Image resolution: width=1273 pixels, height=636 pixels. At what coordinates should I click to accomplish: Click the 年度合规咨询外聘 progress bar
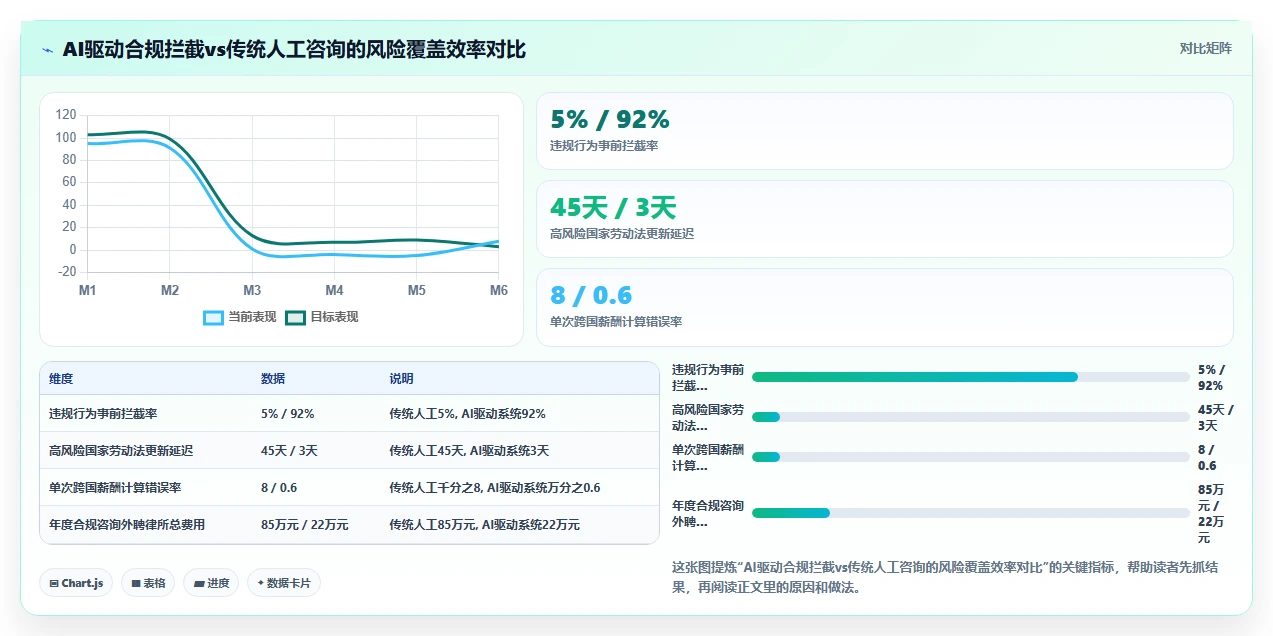coord(970,513)
